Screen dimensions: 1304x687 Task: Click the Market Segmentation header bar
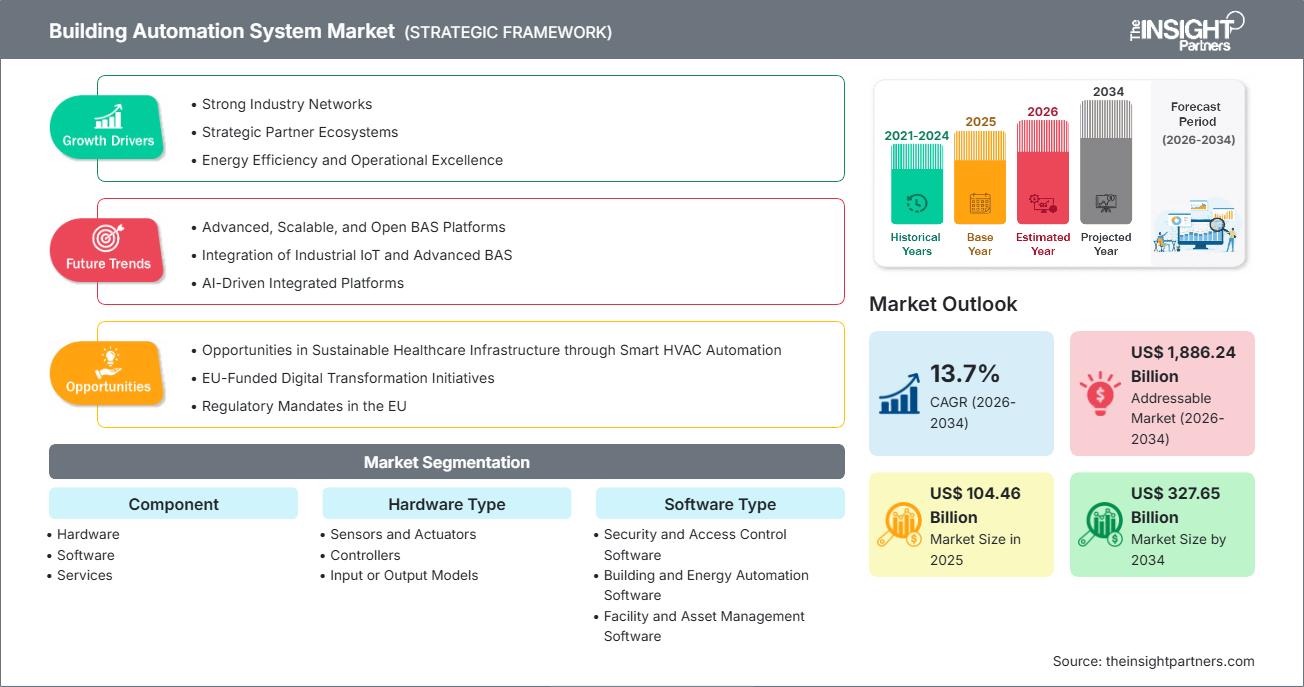446,461
